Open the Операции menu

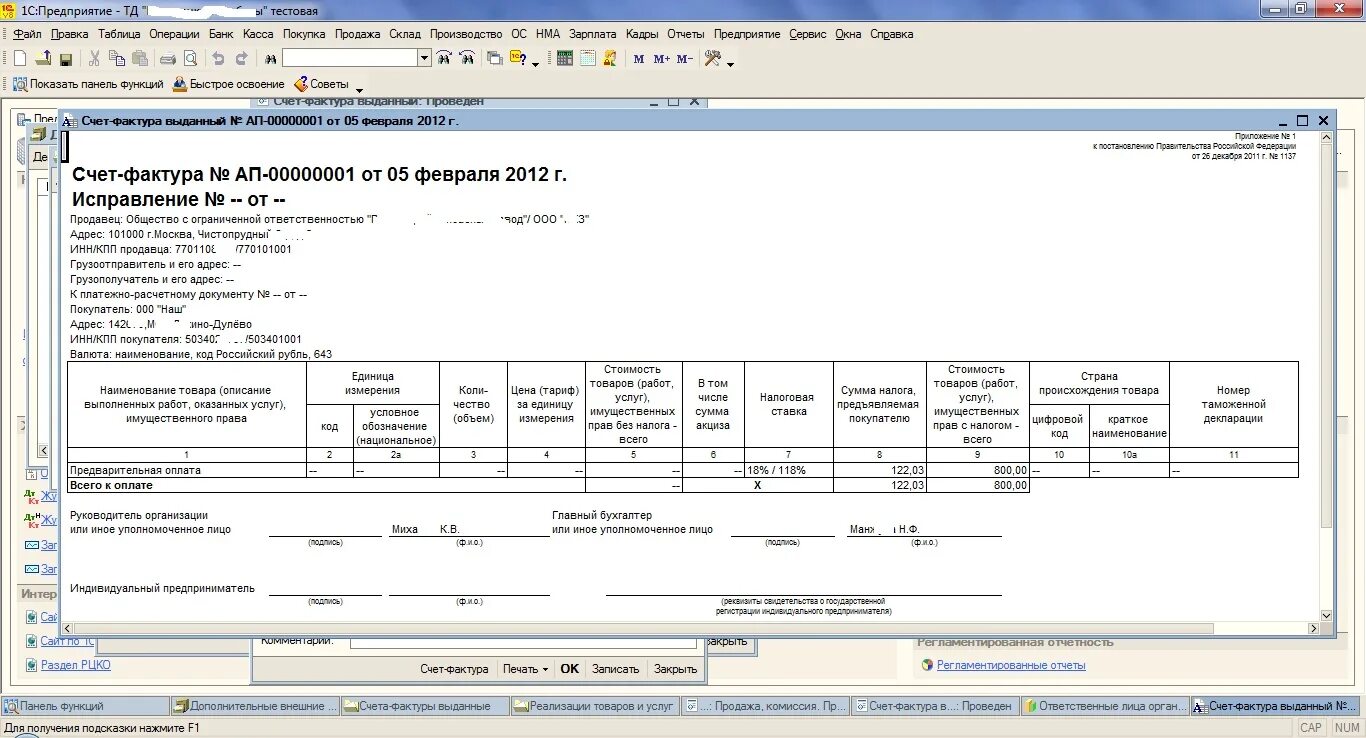click(x=175, y=34)
